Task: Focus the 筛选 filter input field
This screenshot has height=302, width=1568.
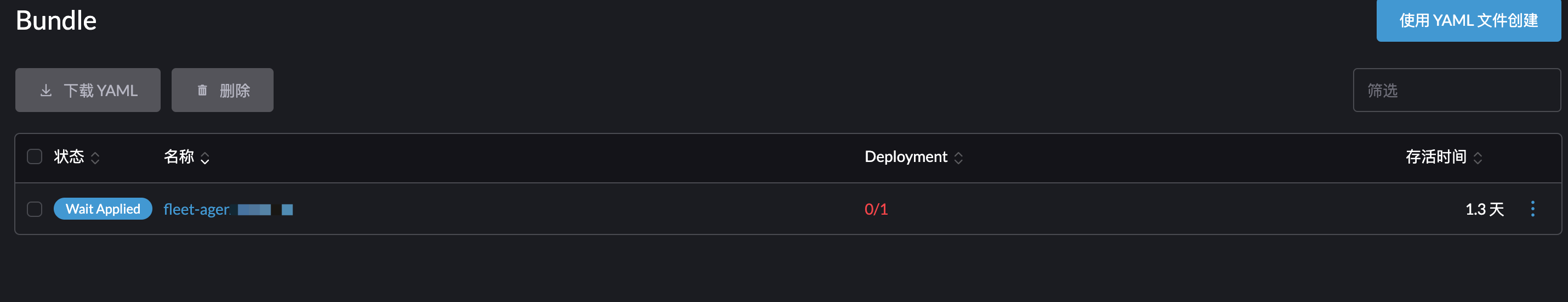Action: coord(1457,90)
